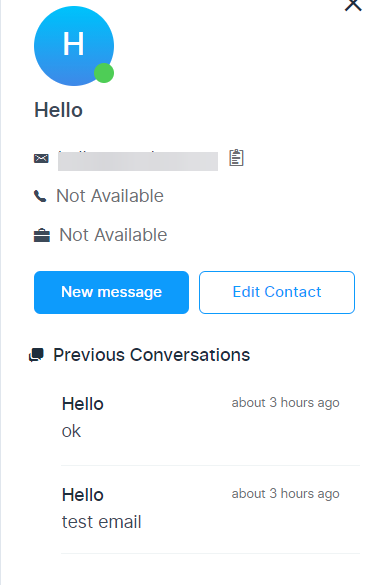Click timestamp of 'test email' conversation
The width and height of the screenshot is (385, 585).
(285, 494)
